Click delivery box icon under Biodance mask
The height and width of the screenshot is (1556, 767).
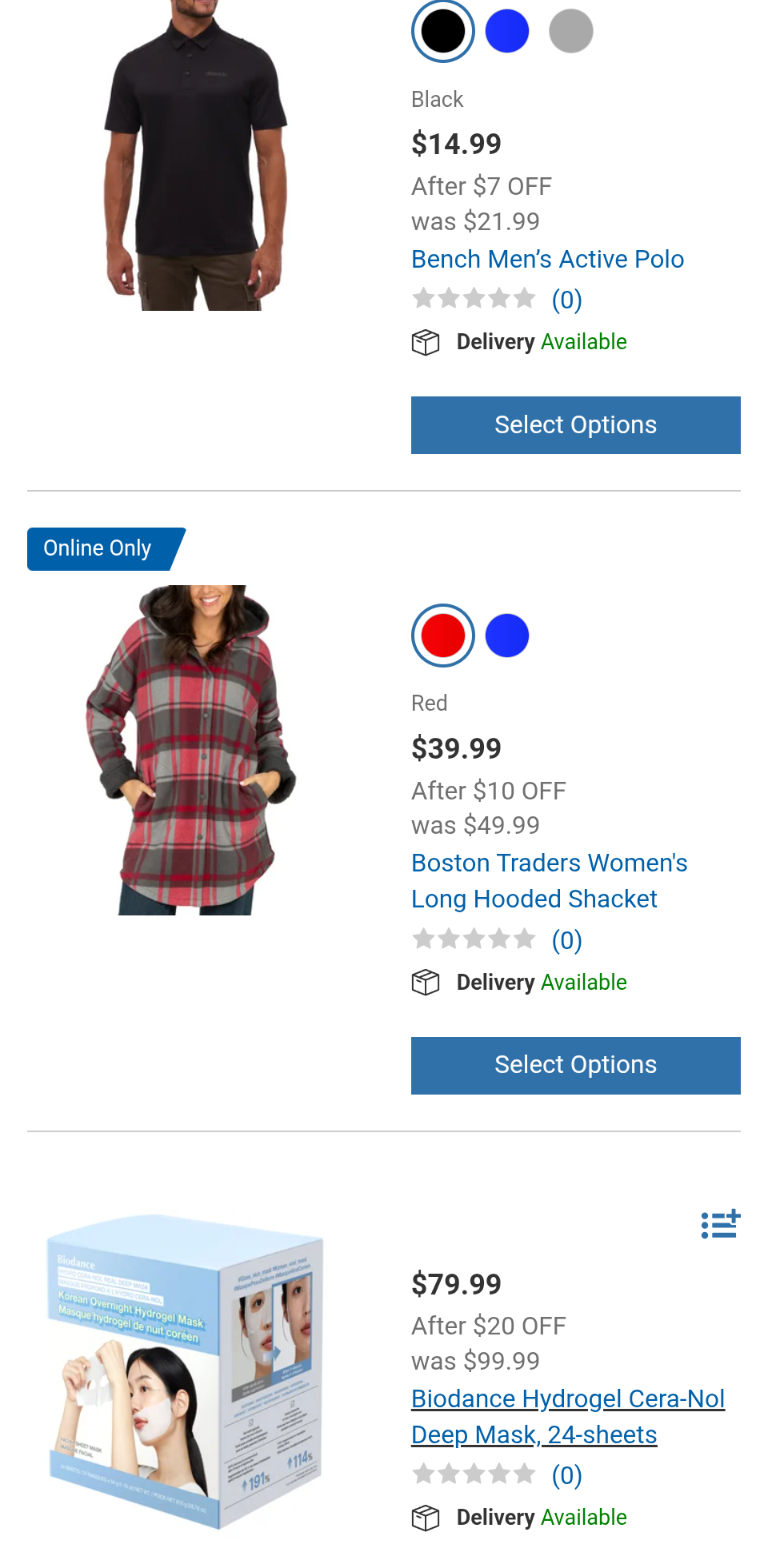[426, 1518]
